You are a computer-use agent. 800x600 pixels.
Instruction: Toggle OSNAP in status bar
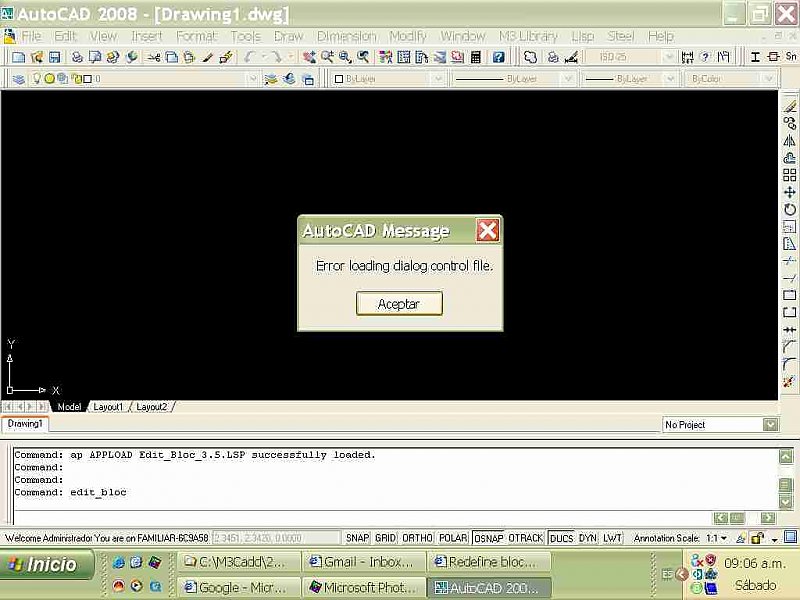488,538
